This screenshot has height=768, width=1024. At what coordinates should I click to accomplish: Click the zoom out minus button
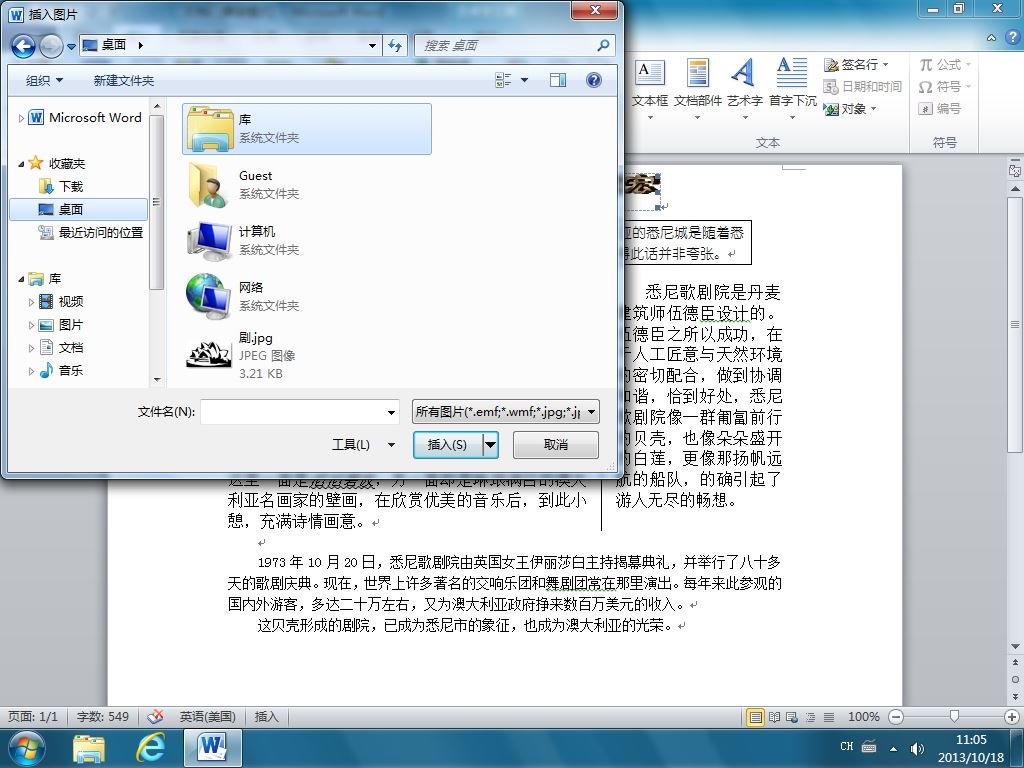(x=897, y=717)
